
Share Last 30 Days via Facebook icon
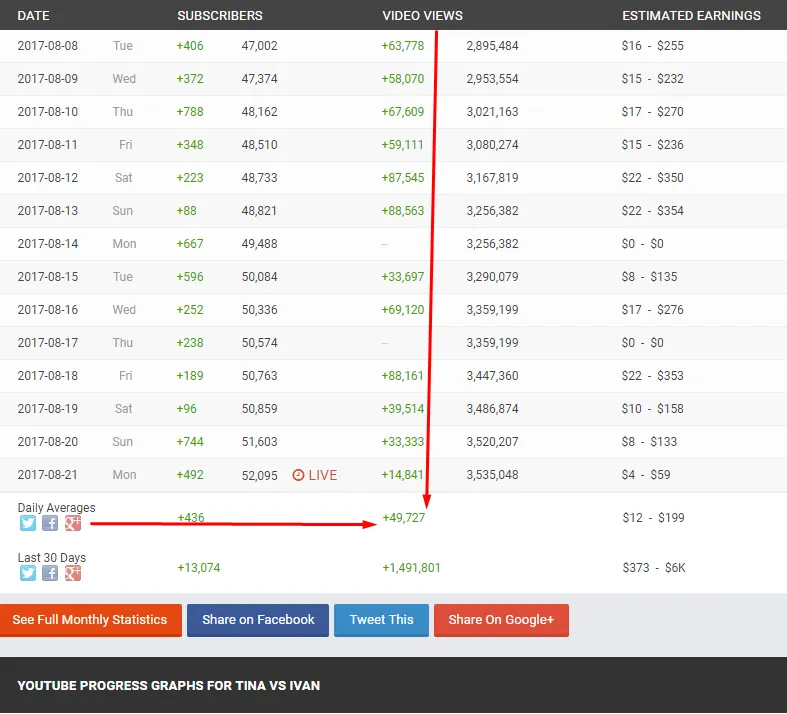pos(50,573)
